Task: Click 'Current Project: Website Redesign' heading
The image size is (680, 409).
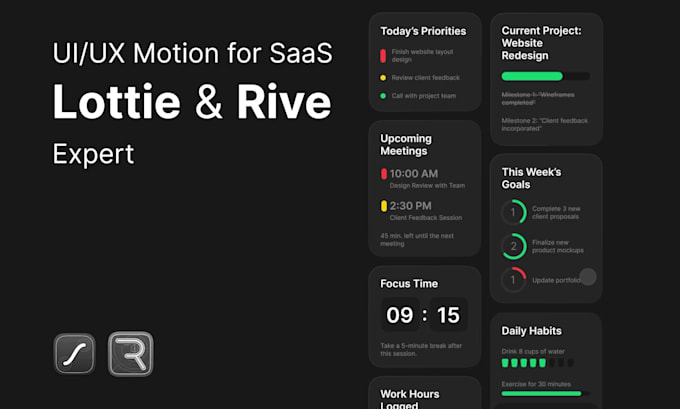Action: 541,43
